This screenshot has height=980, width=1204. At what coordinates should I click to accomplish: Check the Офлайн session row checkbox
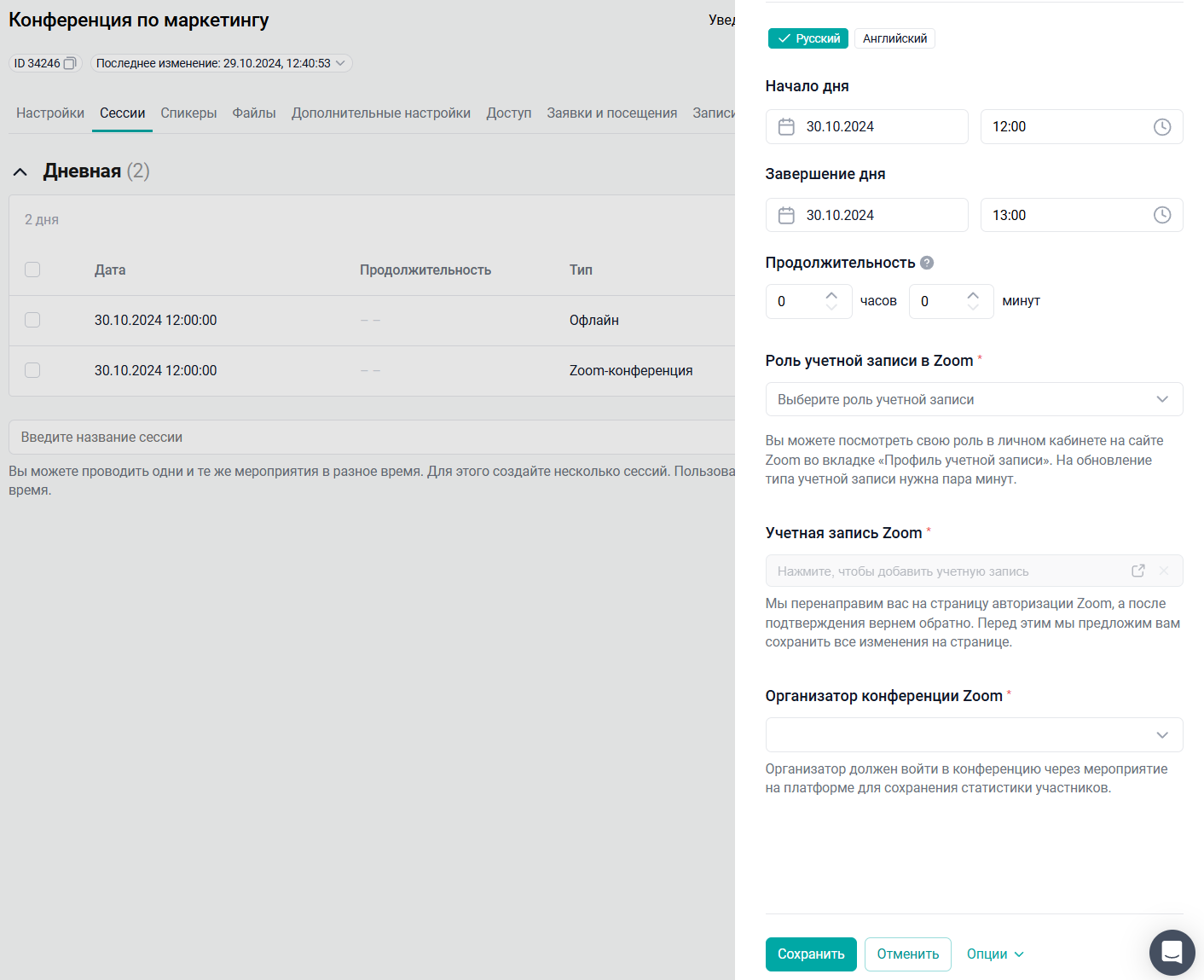point(32,320)
